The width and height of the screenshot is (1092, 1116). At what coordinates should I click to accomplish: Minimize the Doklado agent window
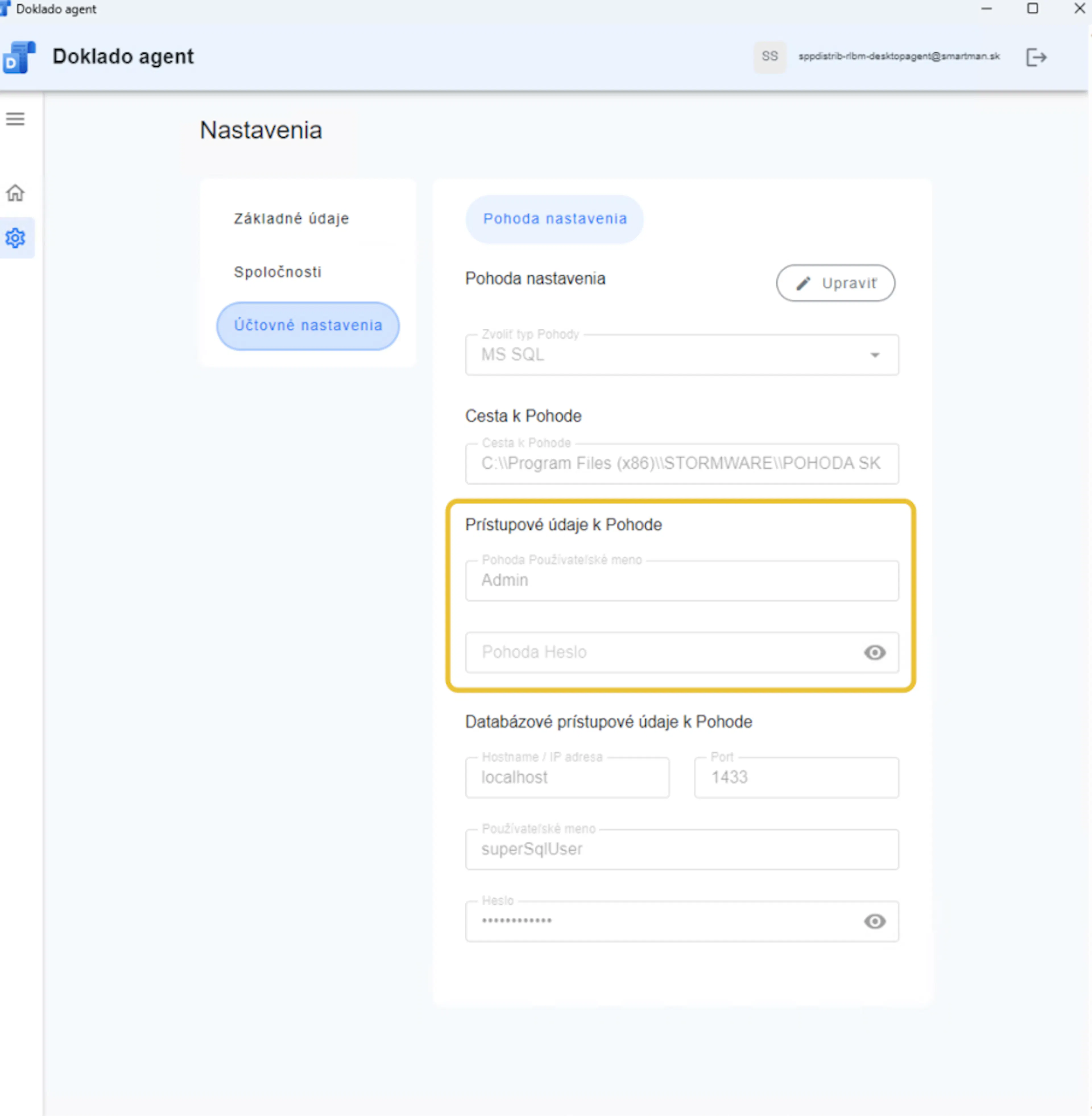[x=986, y=9]
